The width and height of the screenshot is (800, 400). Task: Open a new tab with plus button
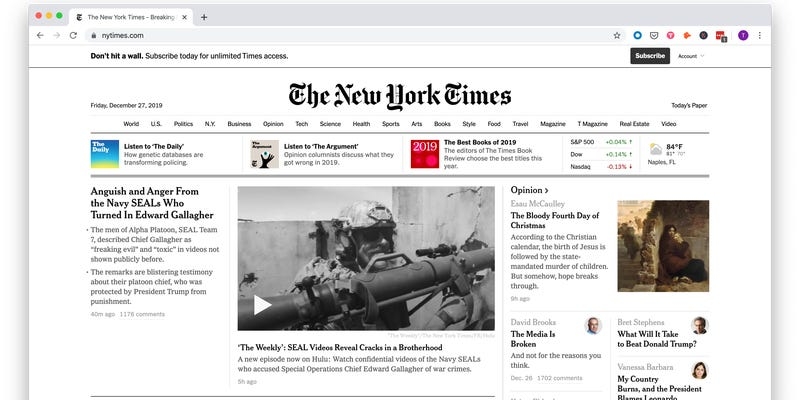pyautogui.click(x=204, y=17)
